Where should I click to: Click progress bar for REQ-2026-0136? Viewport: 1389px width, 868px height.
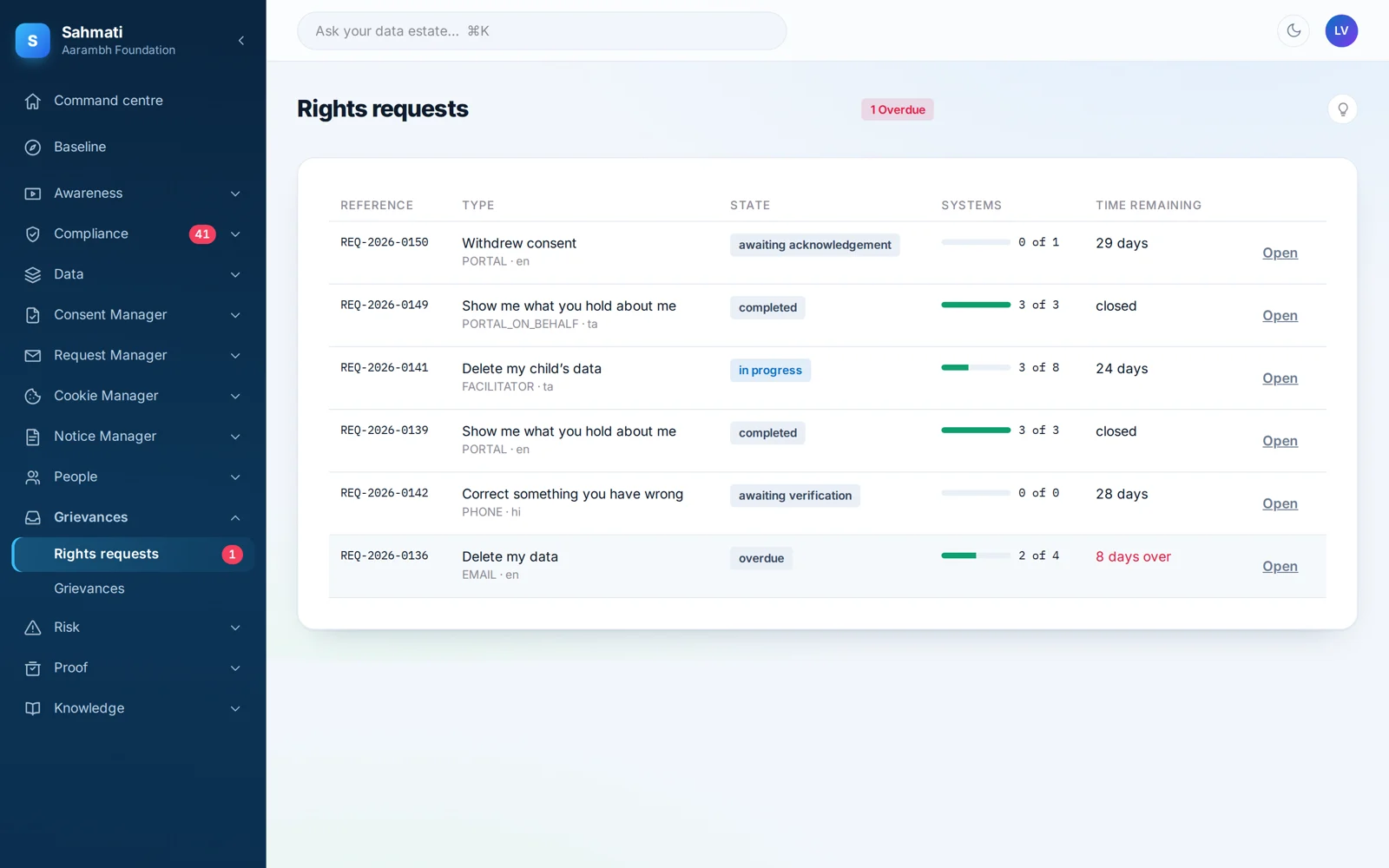pos(976,556)
